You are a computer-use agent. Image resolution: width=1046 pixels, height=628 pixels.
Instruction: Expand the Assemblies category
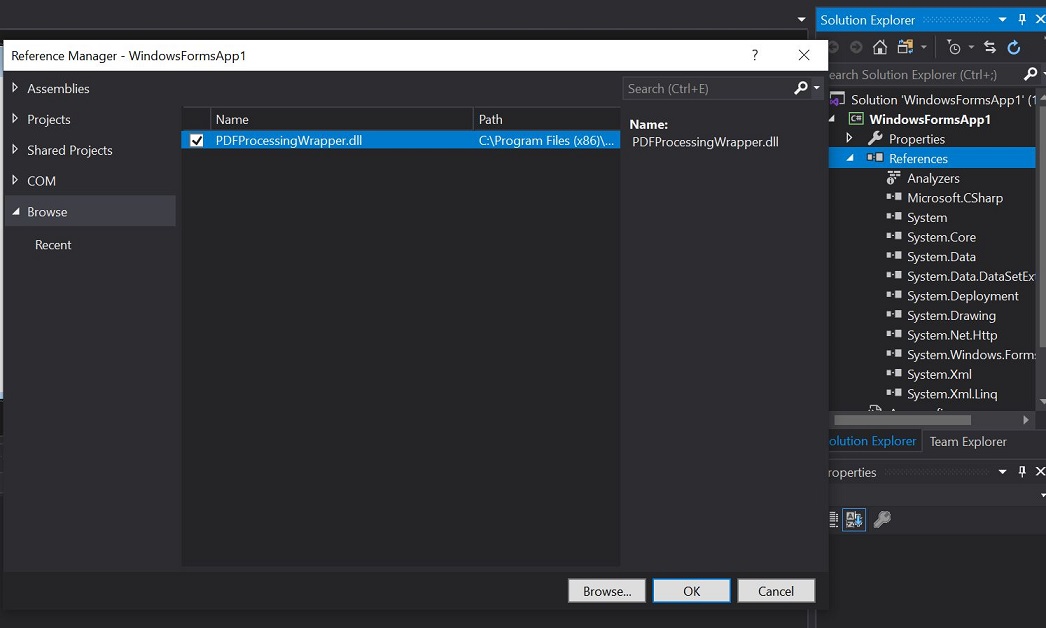[x=15, y=89]
